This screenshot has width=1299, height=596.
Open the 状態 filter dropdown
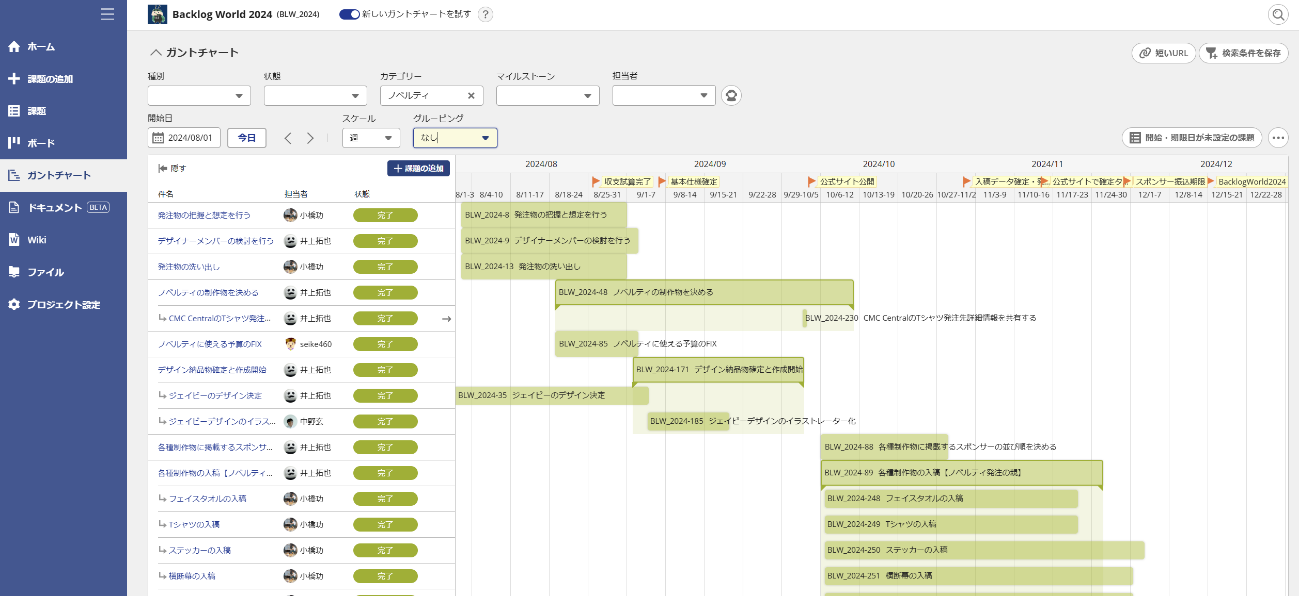[315, 96]
